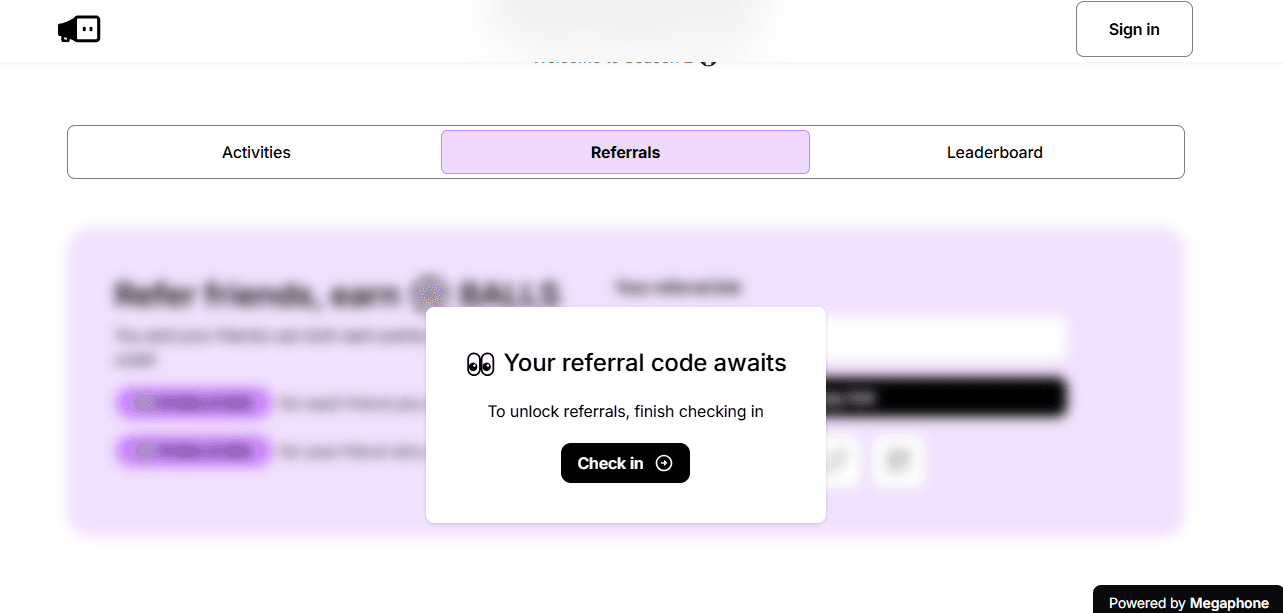
Task: Click the upper blurred purple reward badge
Action: click(193, 403)
